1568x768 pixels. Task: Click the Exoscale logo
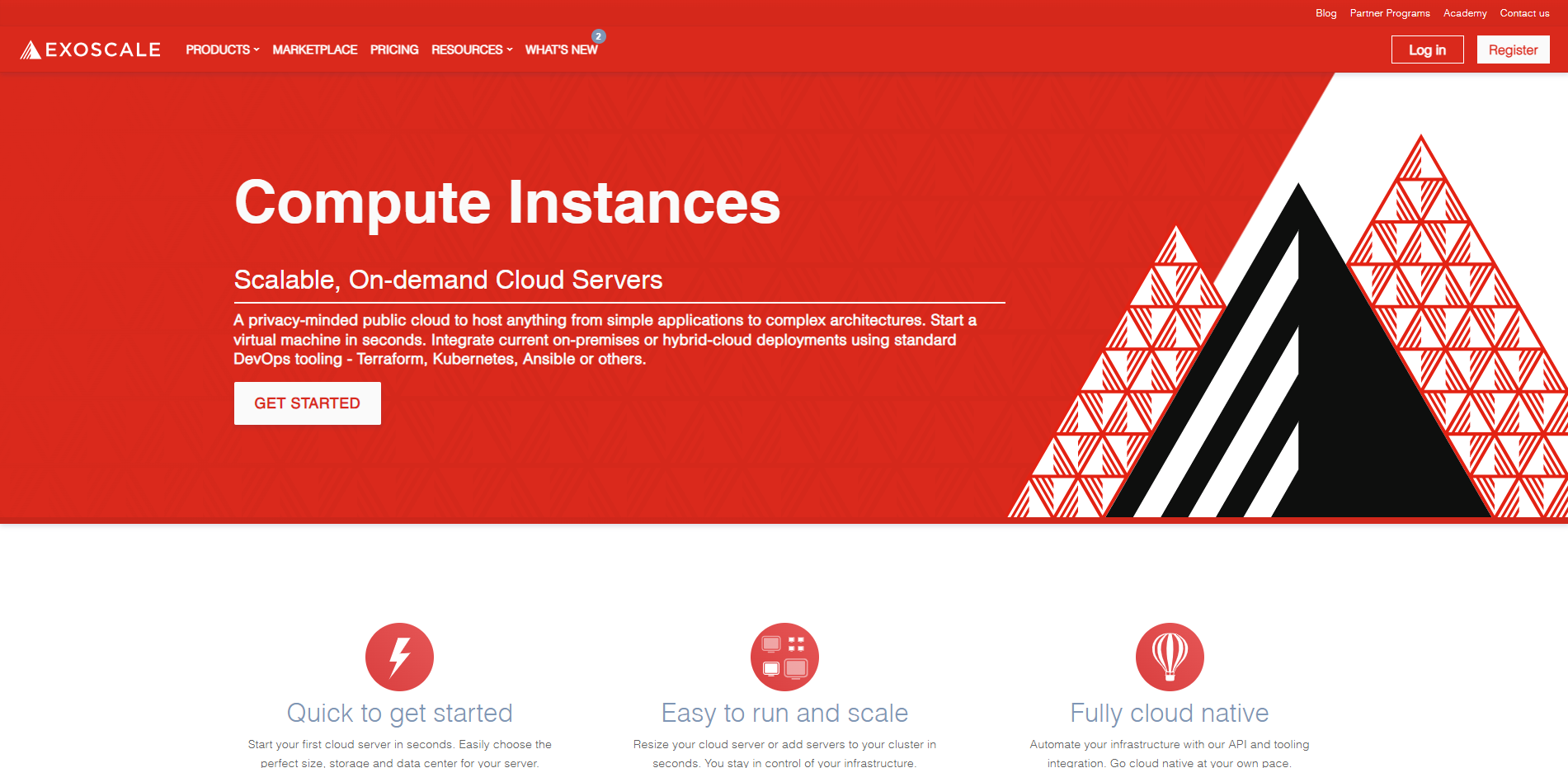[91, 49]
